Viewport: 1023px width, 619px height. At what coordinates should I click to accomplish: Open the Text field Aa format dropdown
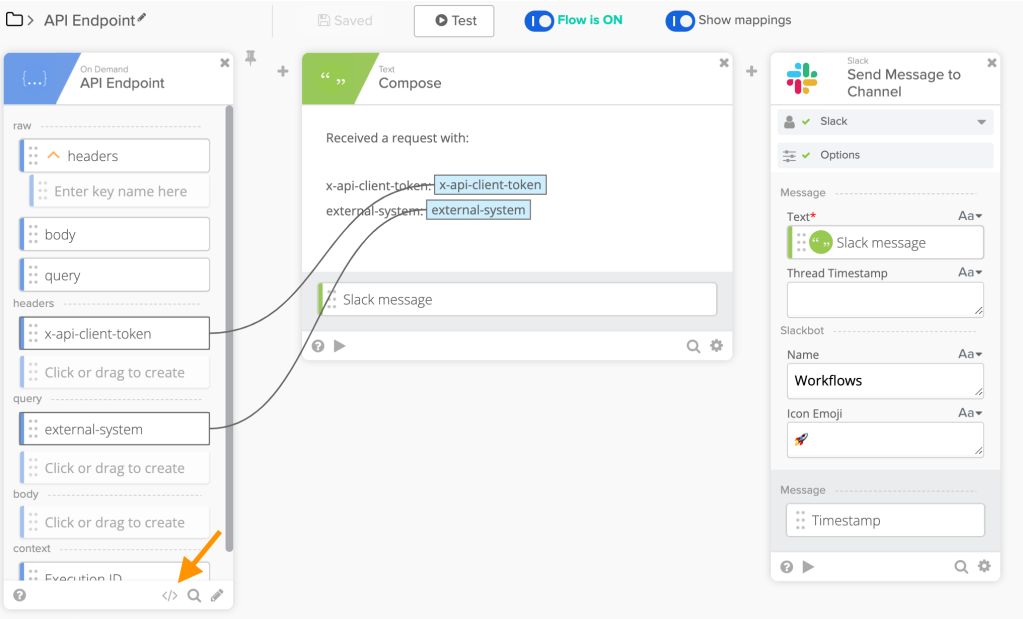969,215
